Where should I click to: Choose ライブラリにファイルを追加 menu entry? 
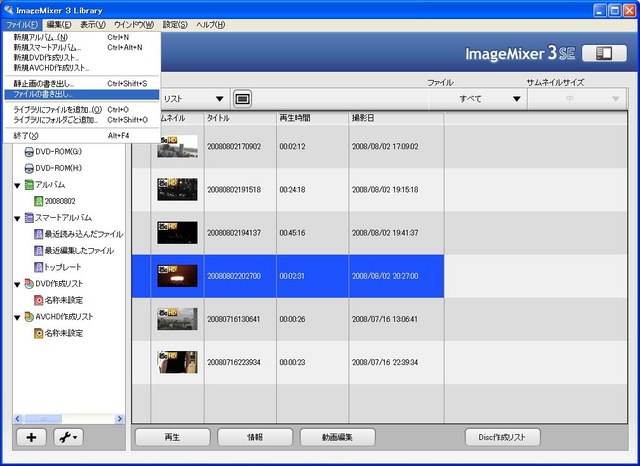[81, 110]
